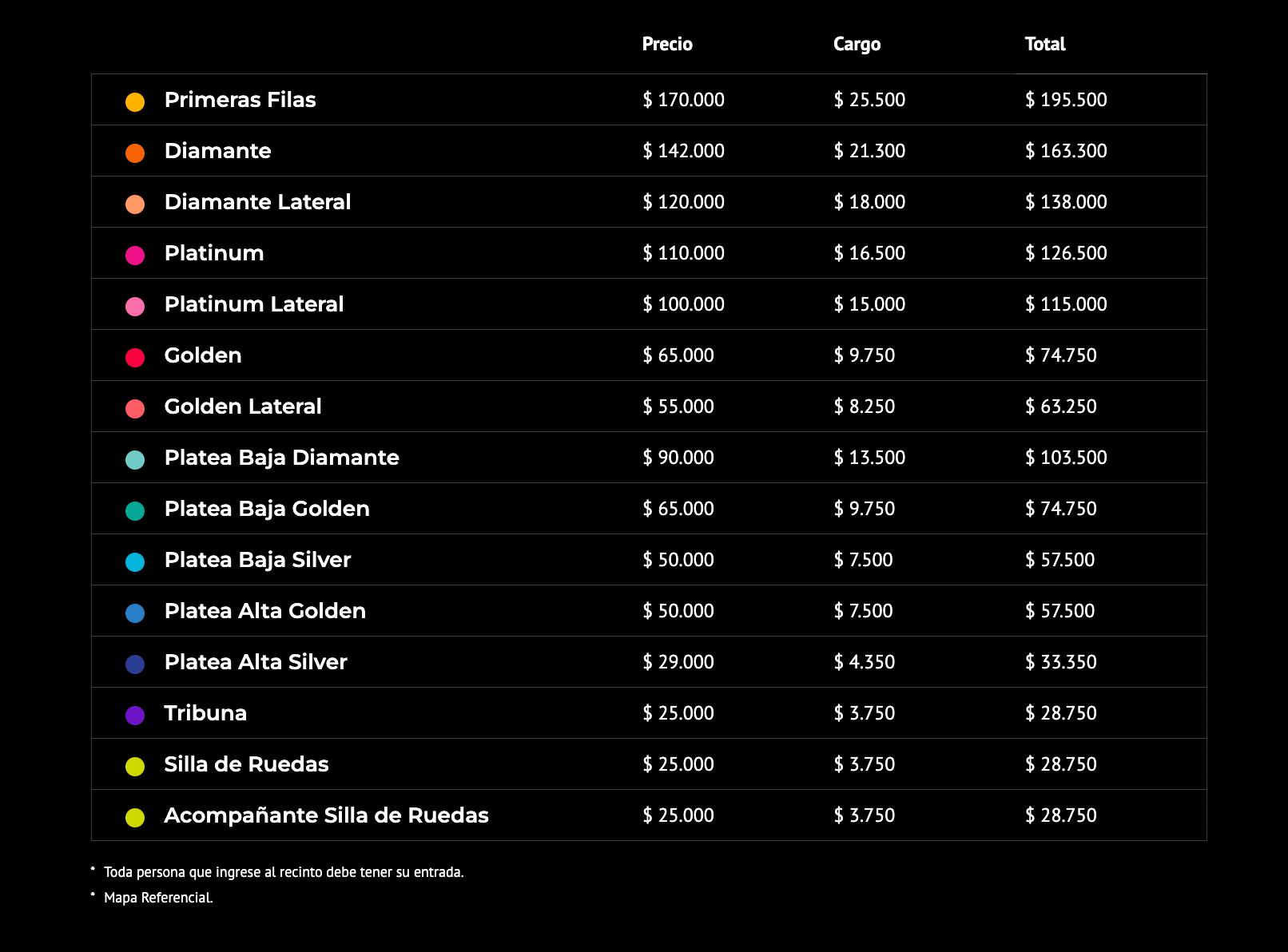
Task: Click the Platea Alta Silver color dot
Action: (135, 664)
